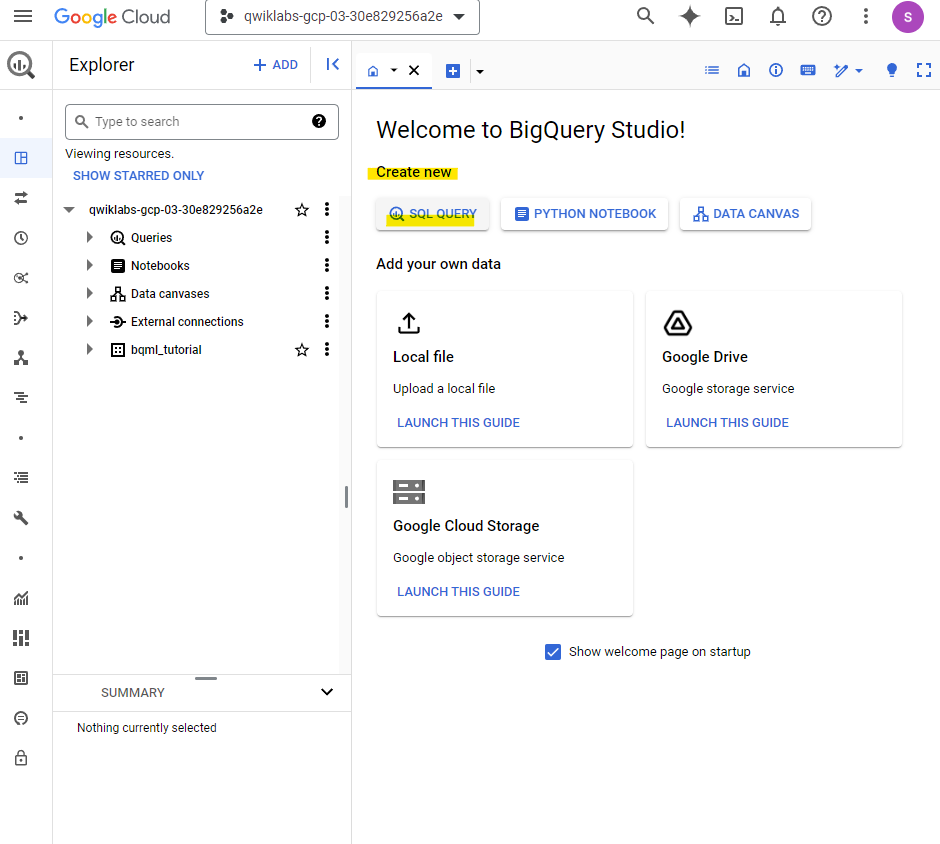Launch the Google Cloud Storage guide

click(x=458, y=592)
